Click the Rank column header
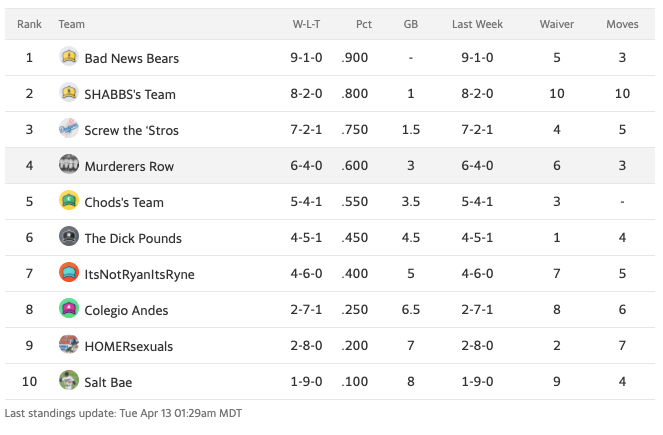 pos(29,23)
